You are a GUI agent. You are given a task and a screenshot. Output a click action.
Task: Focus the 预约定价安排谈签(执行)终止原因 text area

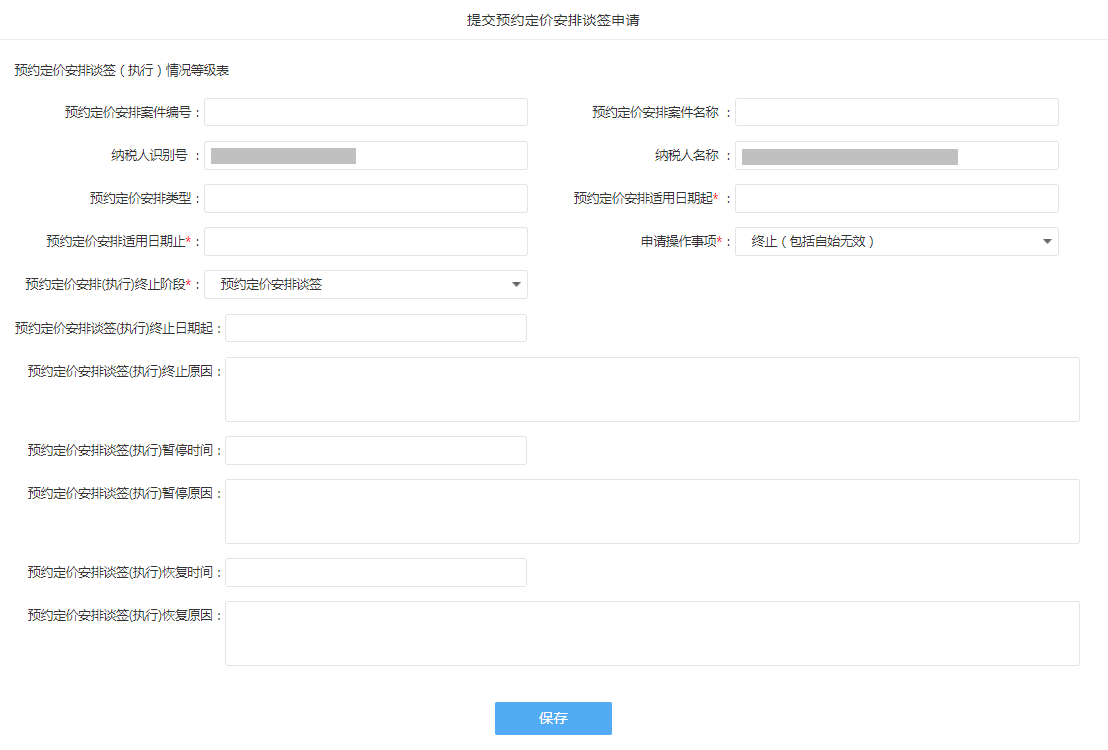coord(652,389)
